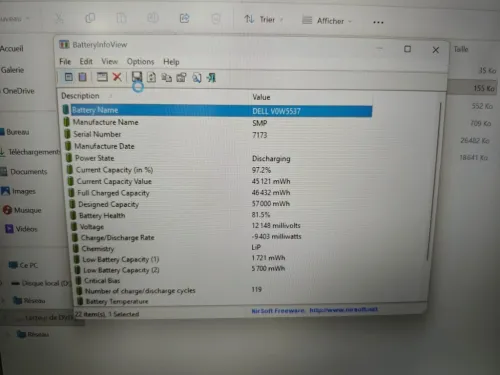Screen dimensions: 500x375
Task: Click Delete trash icon in Explorer
Action: click(x=216, y=19)
